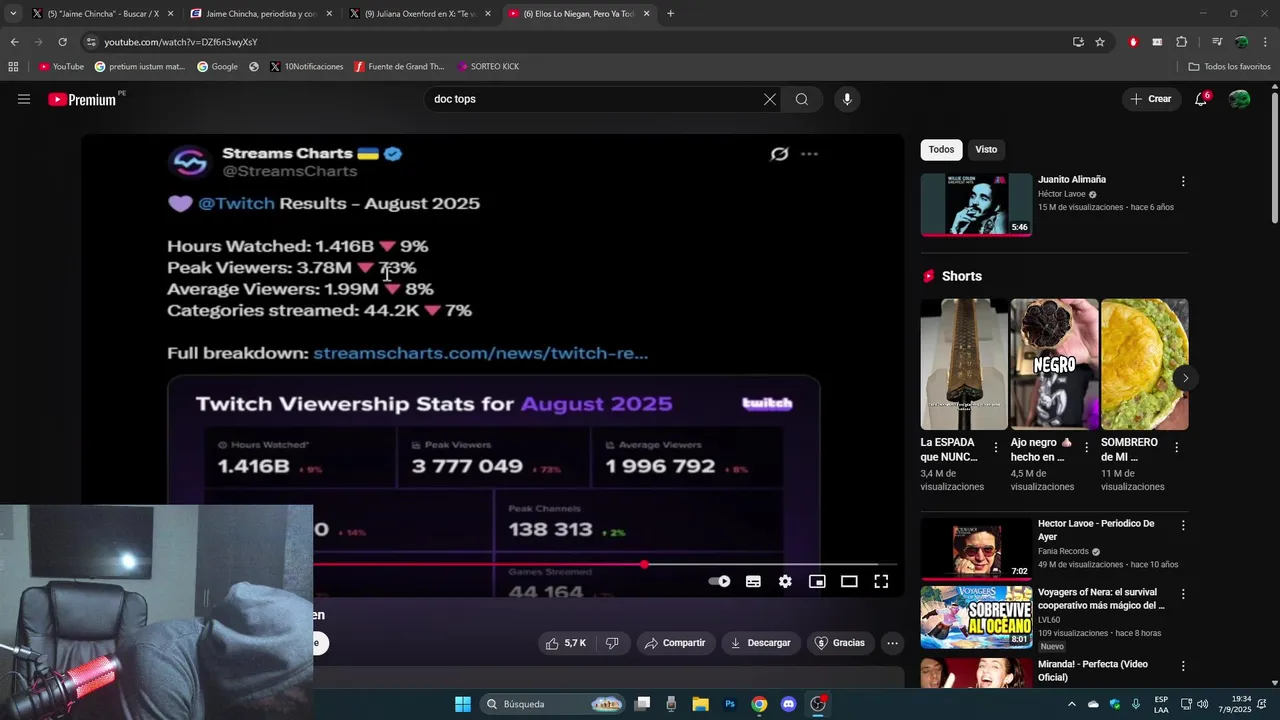Open Photoshop from the taskbar
The height and width of the screenshot is (720, 1280).
pos(730,704)
